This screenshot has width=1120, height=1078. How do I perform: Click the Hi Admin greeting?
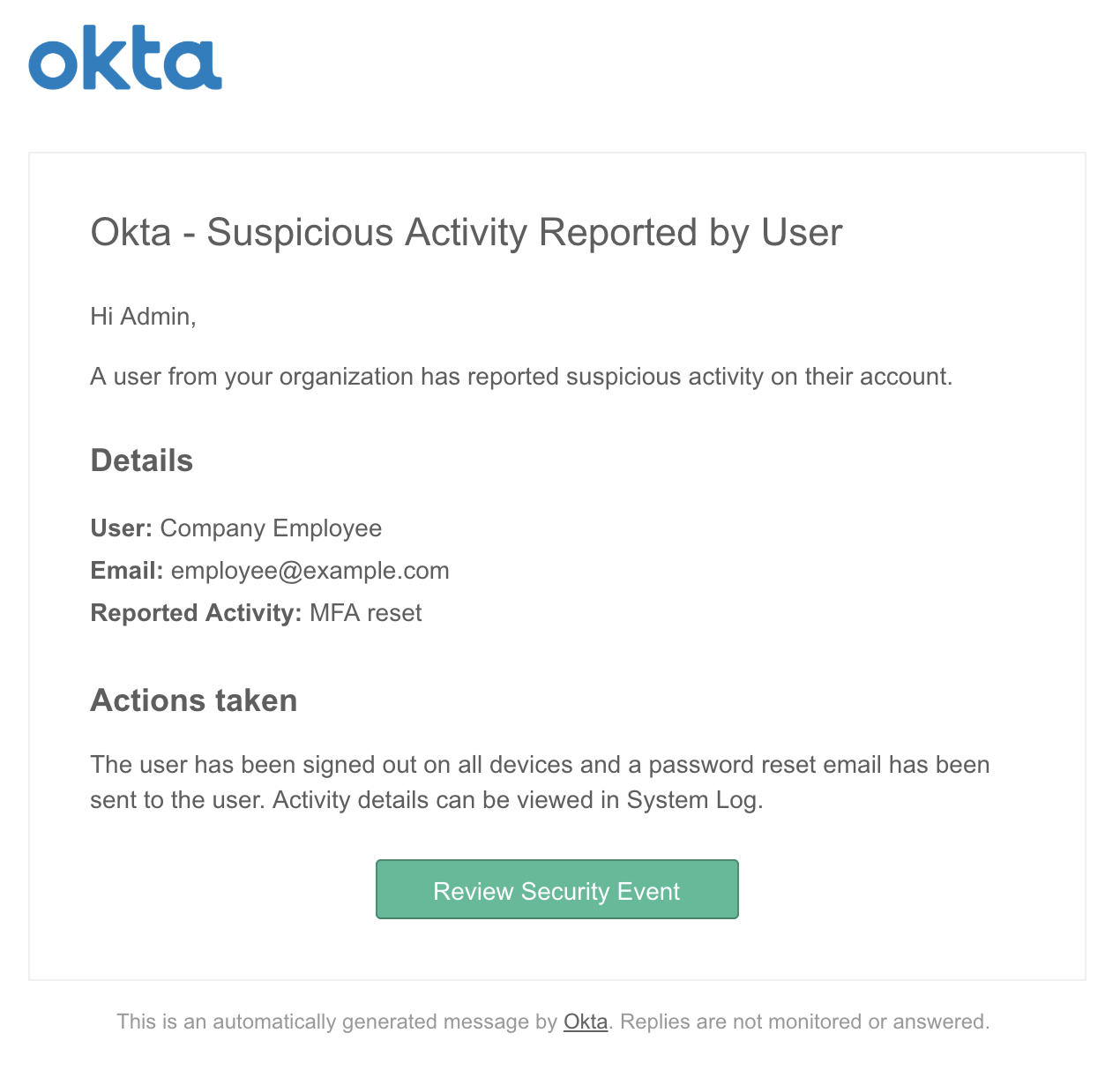[x=143, y=316]
